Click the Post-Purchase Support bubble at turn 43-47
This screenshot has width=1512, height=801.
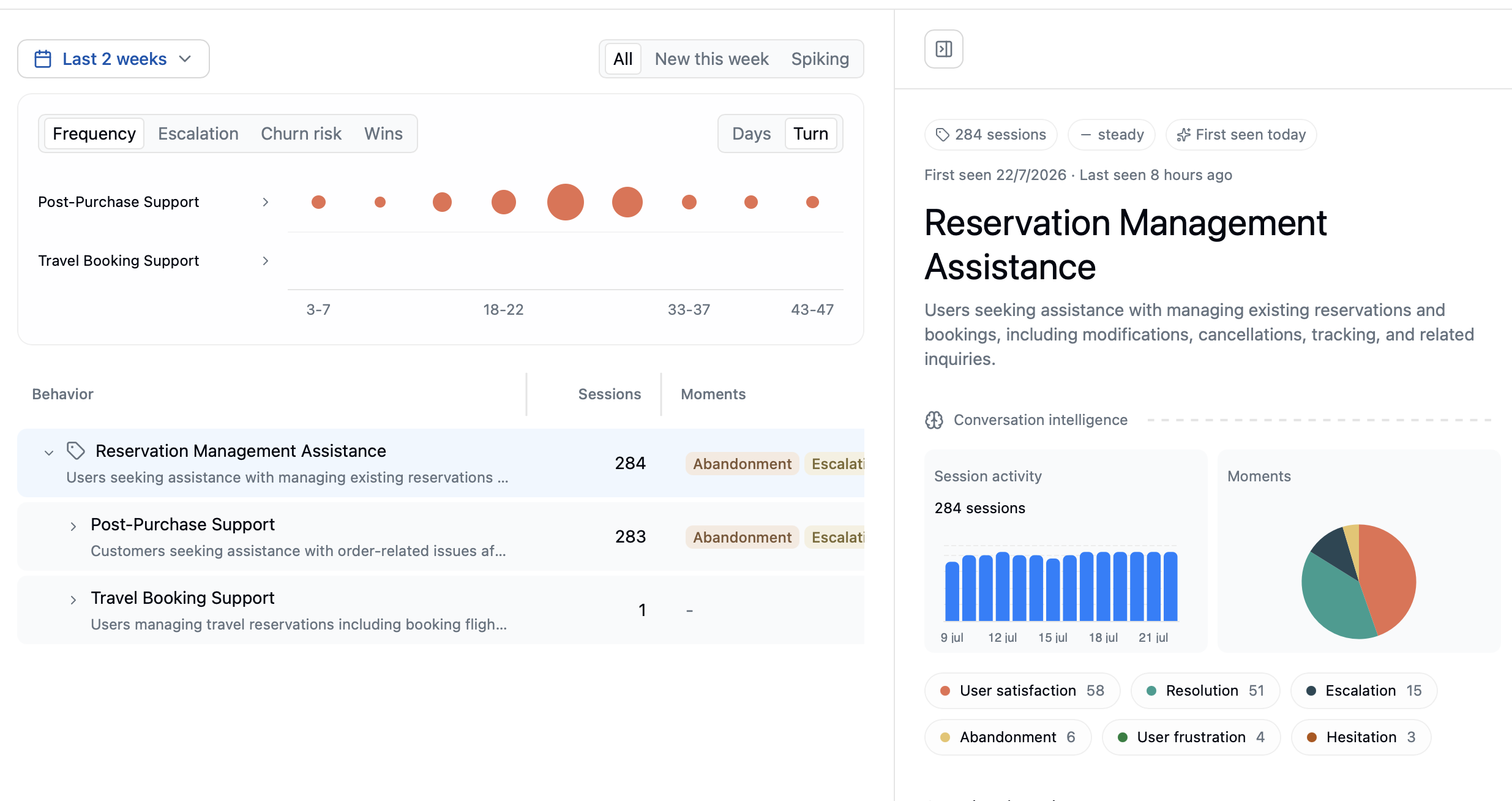pyautogui.click(x=812, y=202)
